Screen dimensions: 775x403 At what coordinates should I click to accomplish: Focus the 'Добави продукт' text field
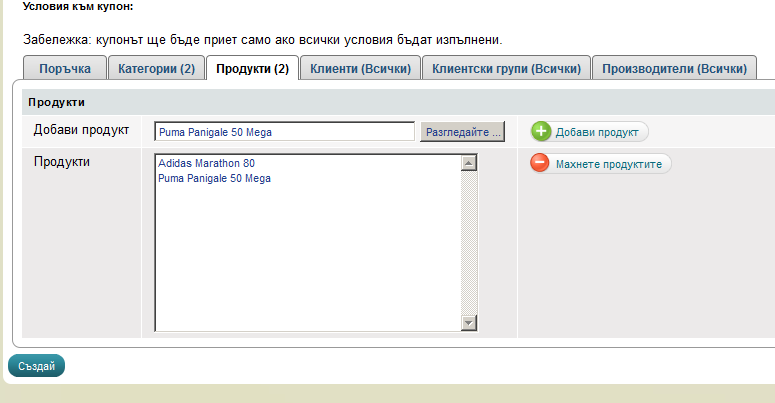click(284, 132)
